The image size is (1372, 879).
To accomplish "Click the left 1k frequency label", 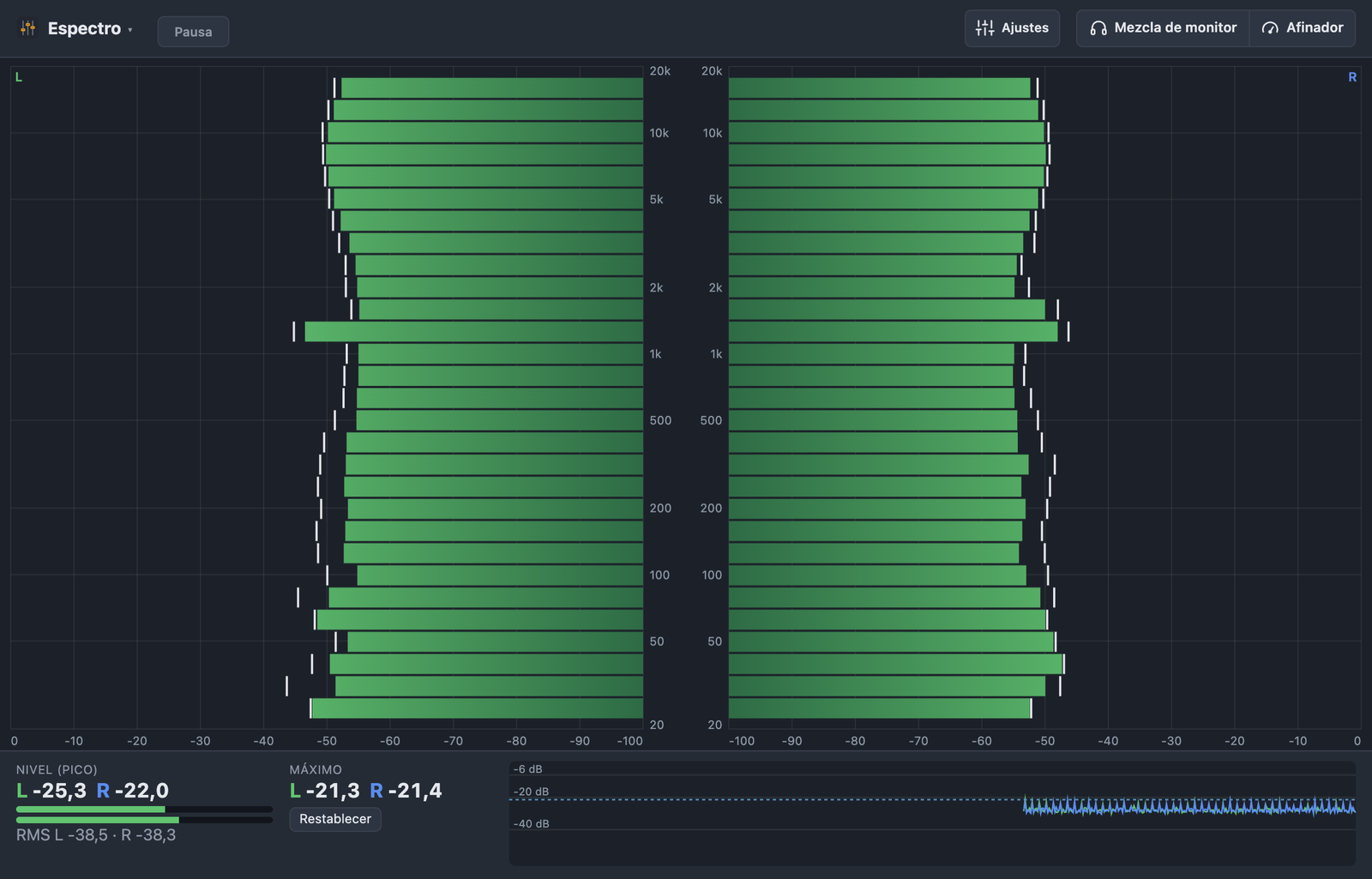I will pos(656,354).
